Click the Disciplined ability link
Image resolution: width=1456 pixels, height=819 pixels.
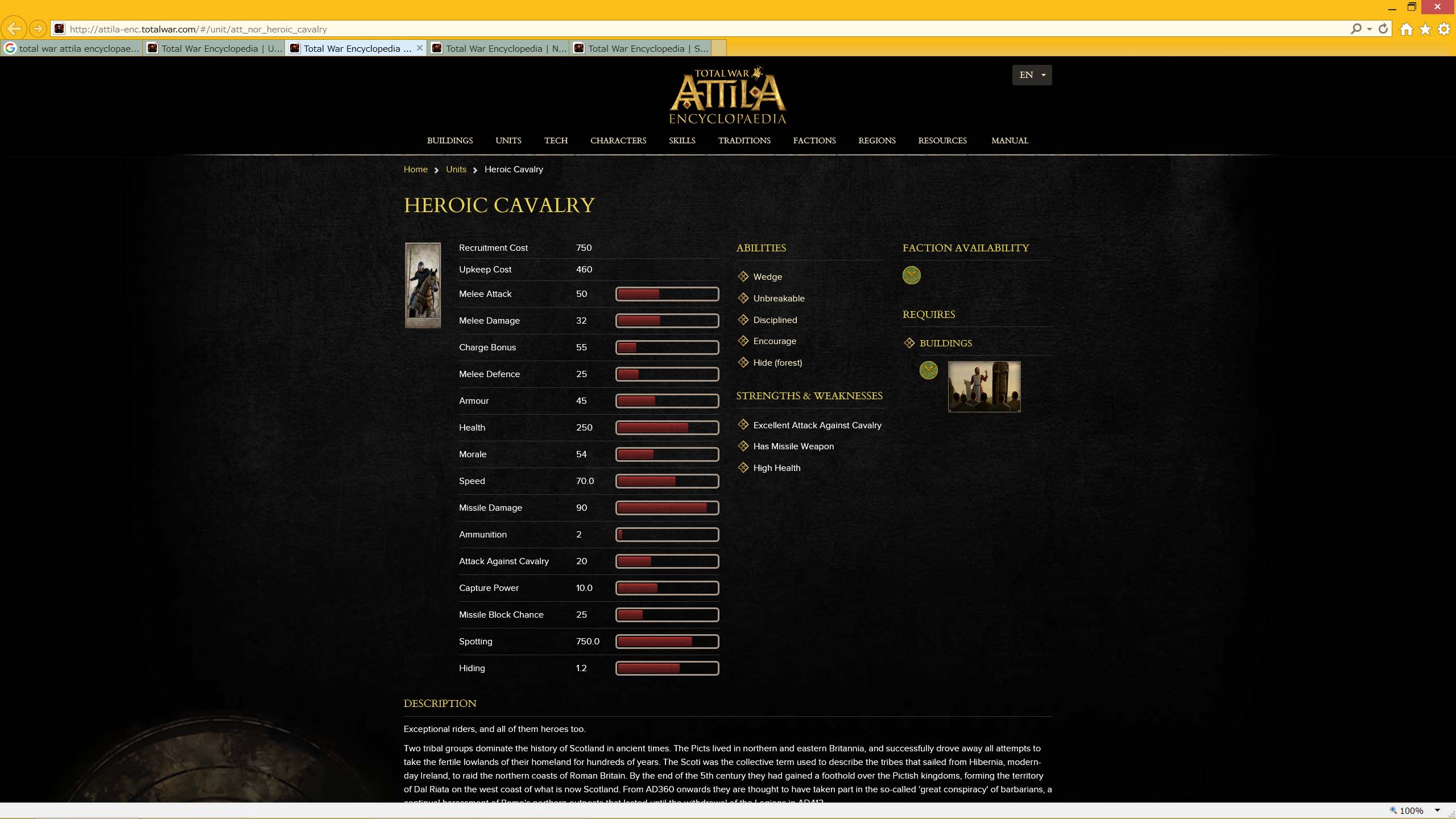(775, 320)
